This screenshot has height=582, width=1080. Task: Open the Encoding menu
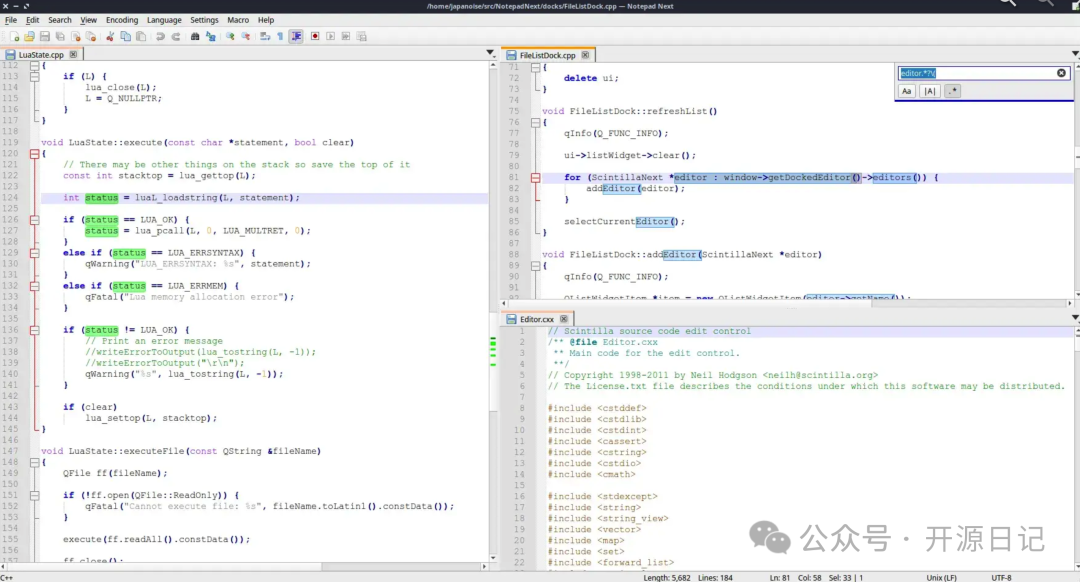pyautogui.click(x=122, y=20)
